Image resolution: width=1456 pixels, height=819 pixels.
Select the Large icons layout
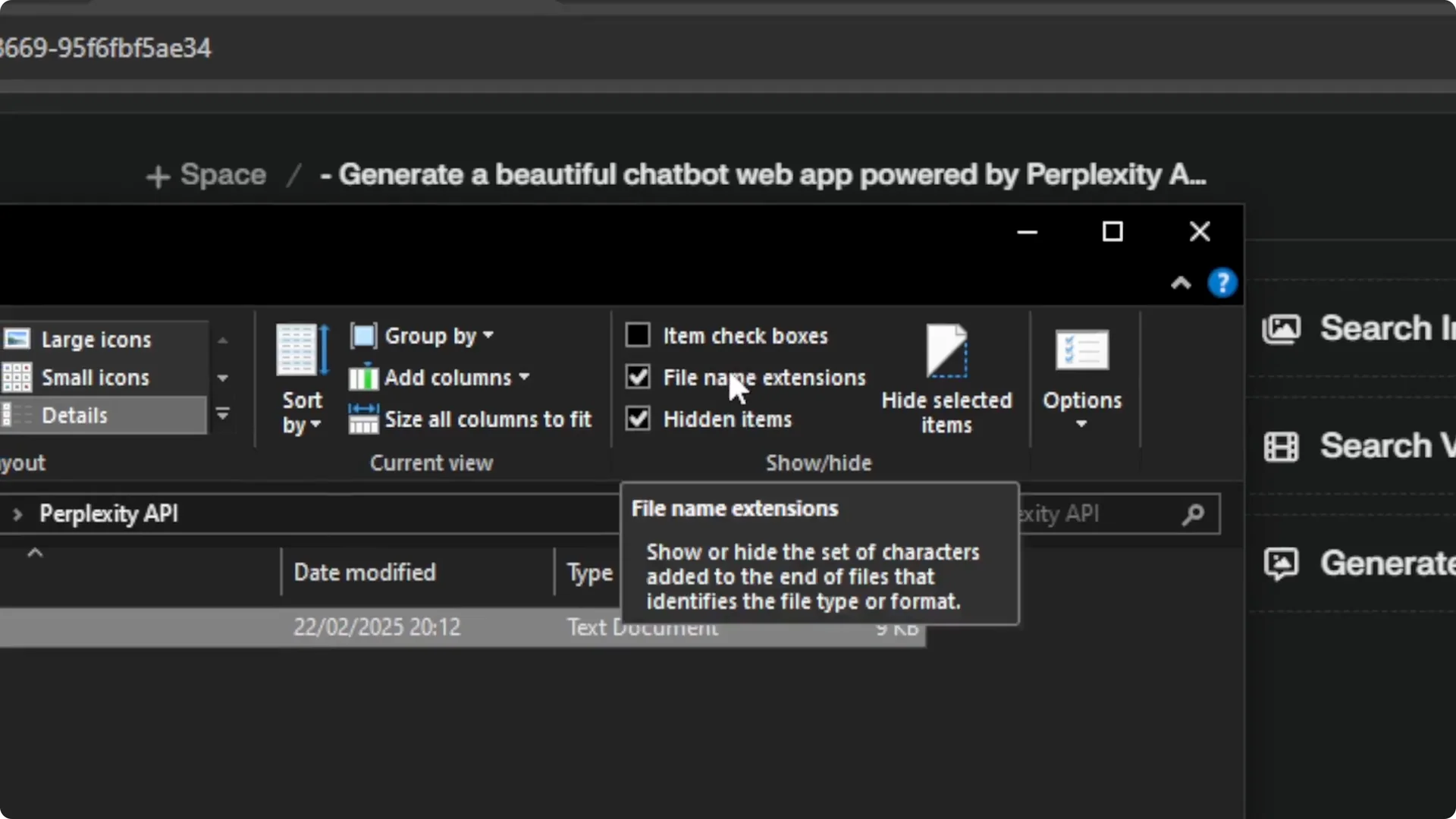tap(96, 339)
